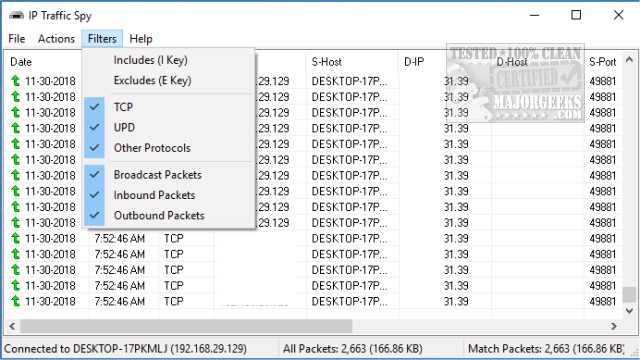Toggle Inbound Packets filter
The width and height of the screenshot is (640, 360).
(169, 195)
